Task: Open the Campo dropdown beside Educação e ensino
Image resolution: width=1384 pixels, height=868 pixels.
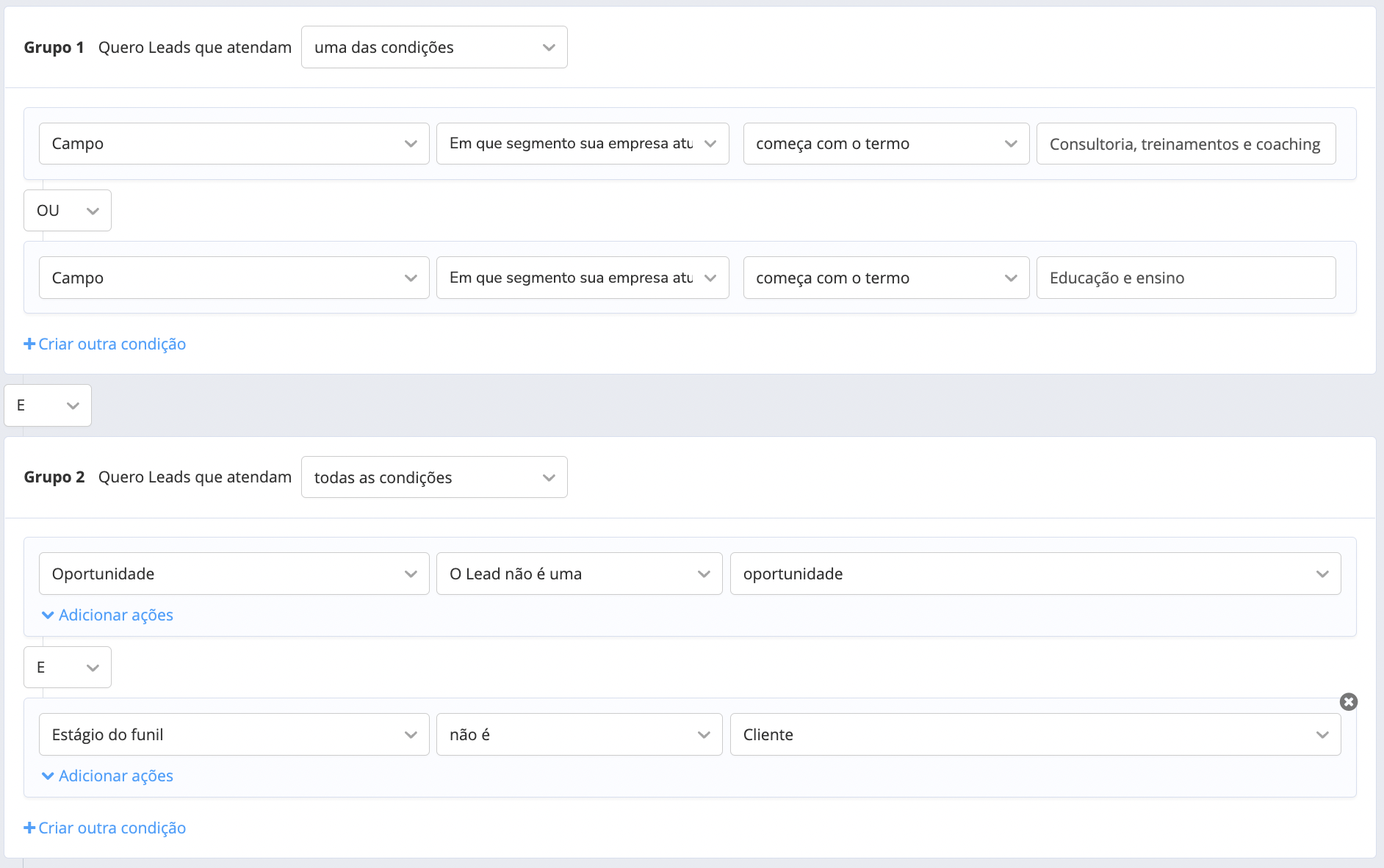Action: point(234,278)
